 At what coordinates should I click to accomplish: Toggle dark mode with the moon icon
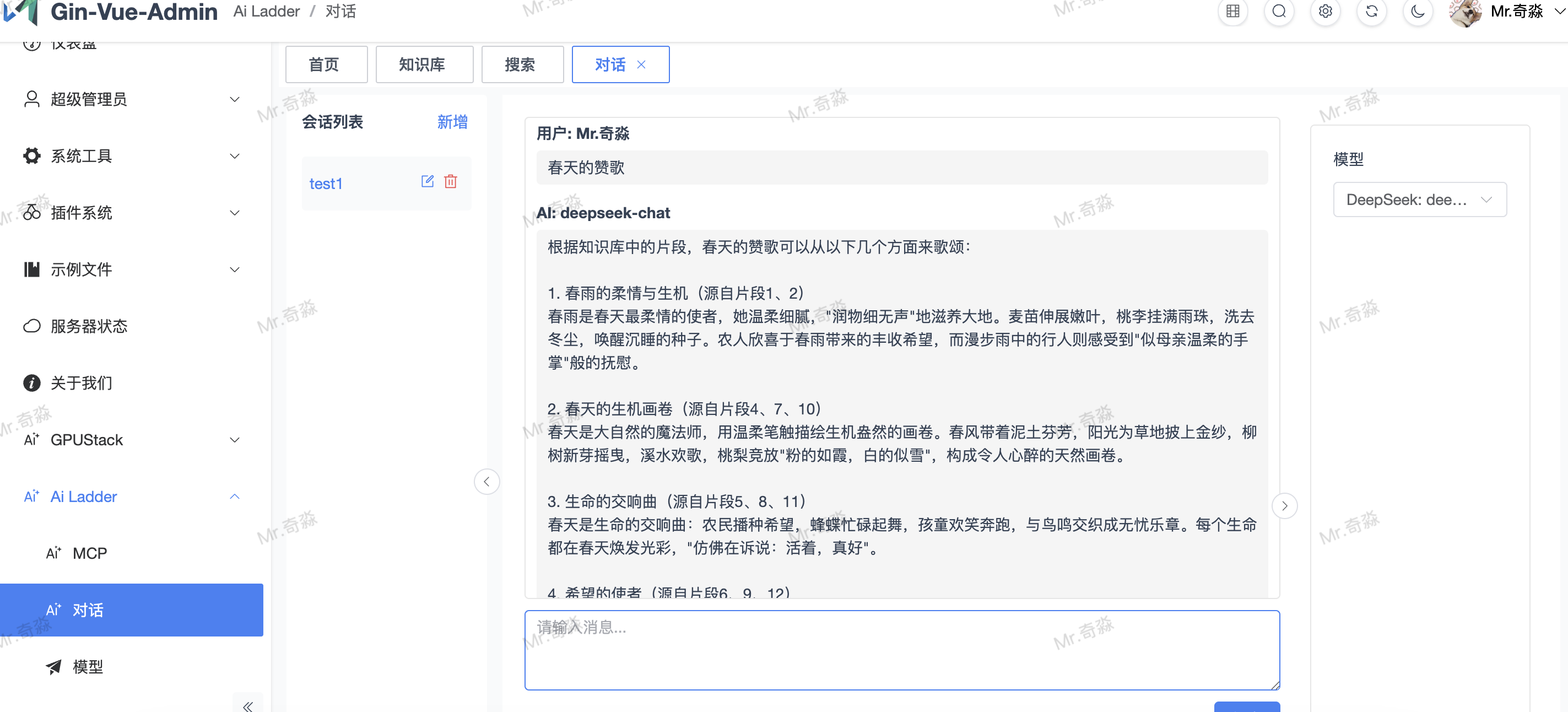pos(1418,12)
